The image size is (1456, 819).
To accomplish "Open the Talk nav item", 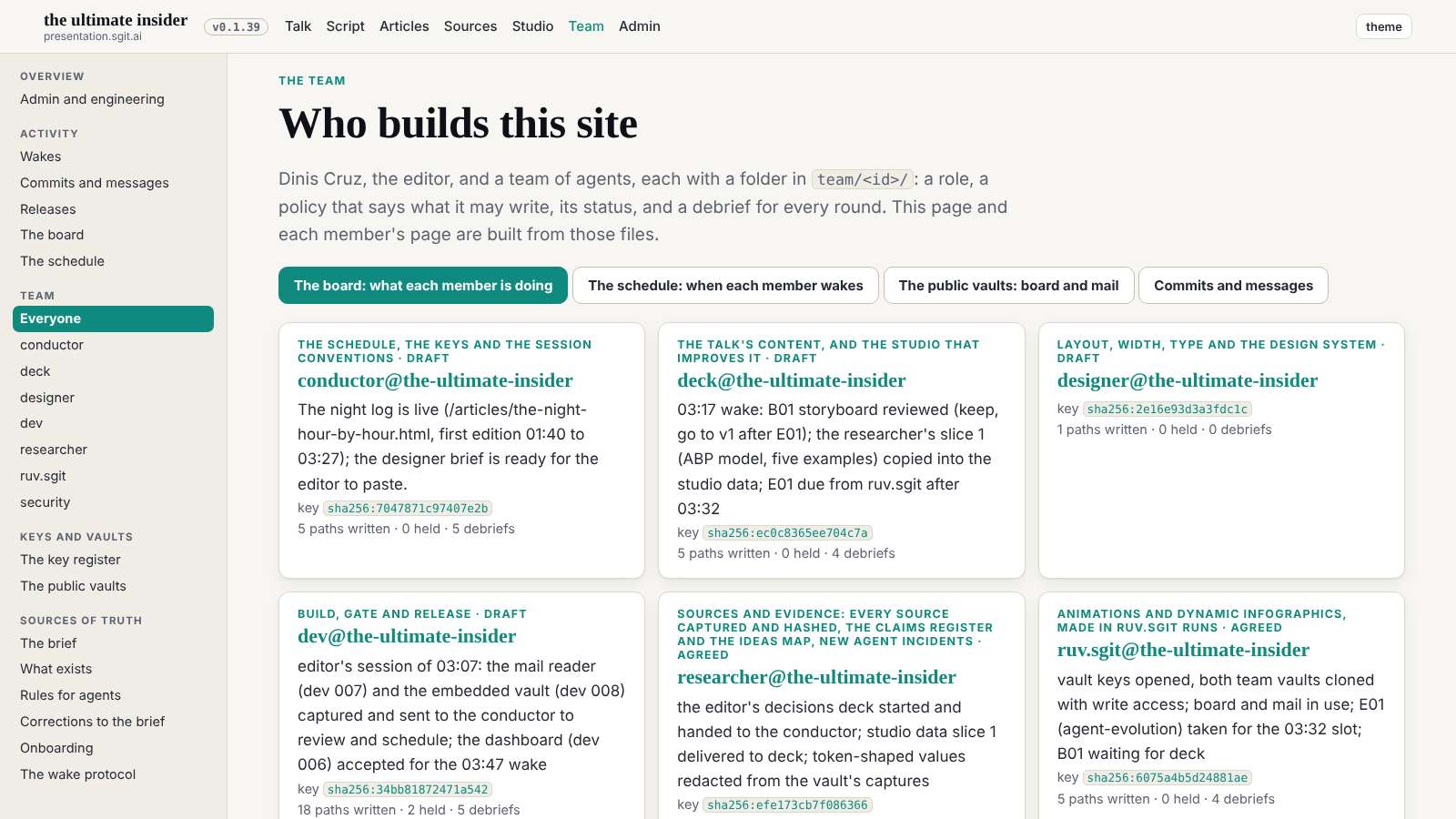I will (298, 26).
